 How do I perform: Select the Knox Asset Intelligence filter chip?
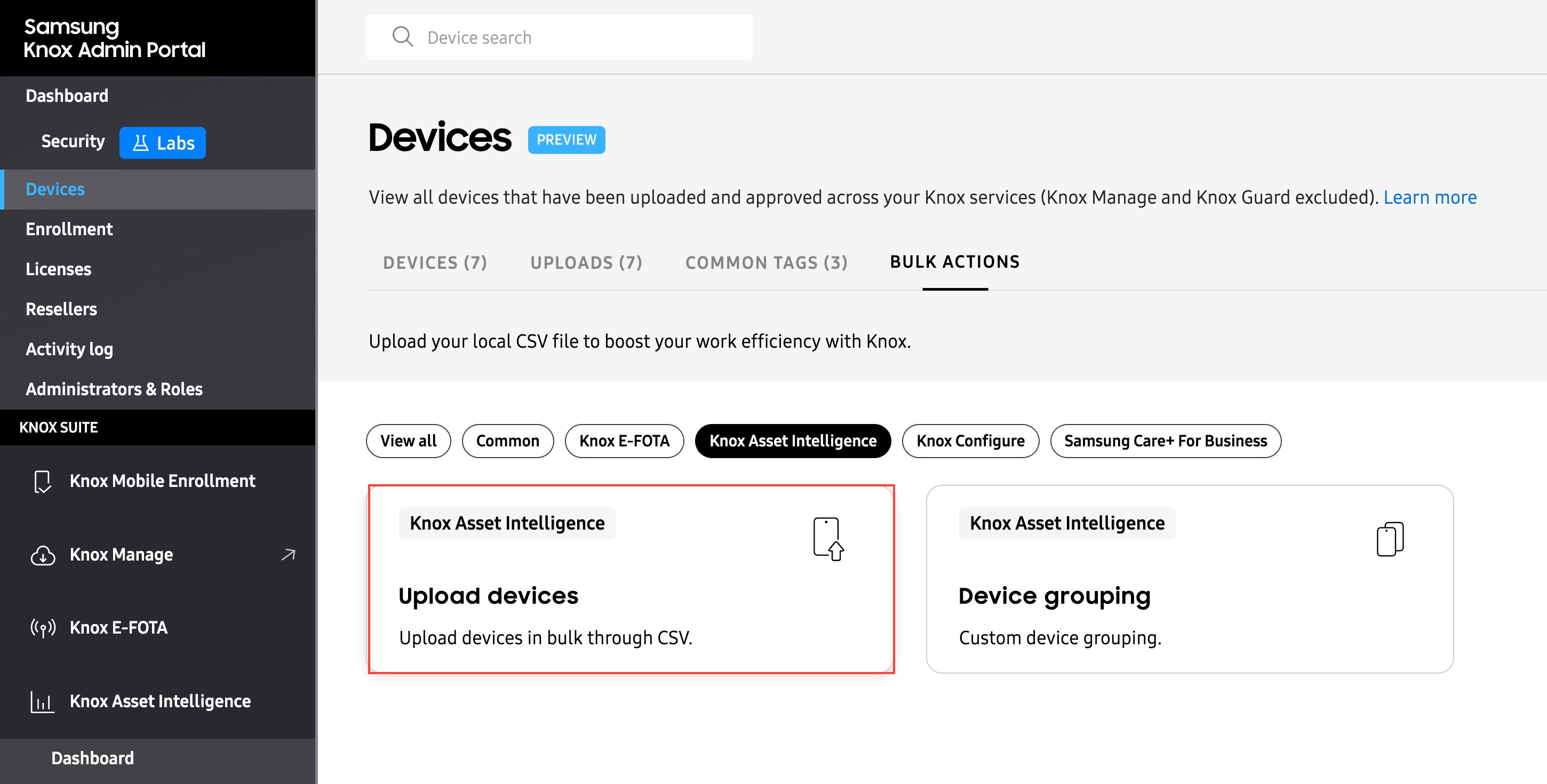tap(793, 441)
